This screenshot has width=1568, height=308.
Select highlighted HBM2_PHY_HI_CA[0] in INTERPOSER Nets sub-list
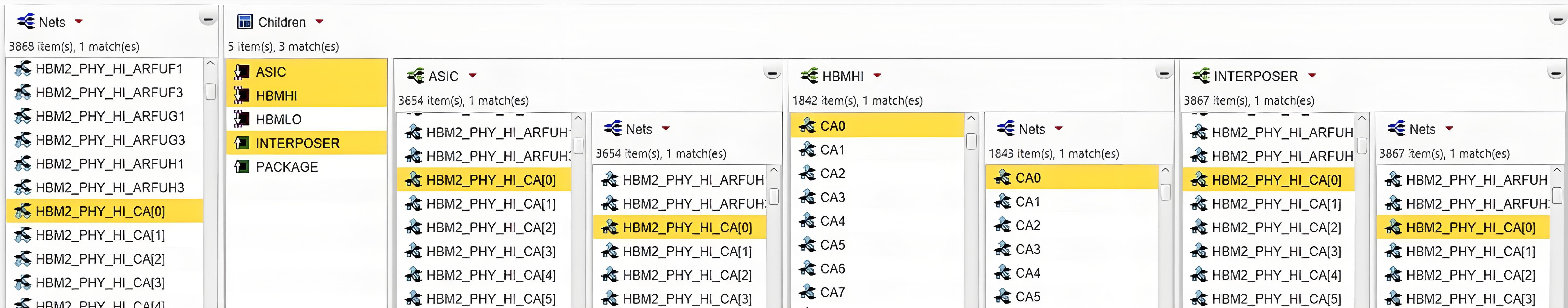pyautogui.click(x=1463, y=228)
